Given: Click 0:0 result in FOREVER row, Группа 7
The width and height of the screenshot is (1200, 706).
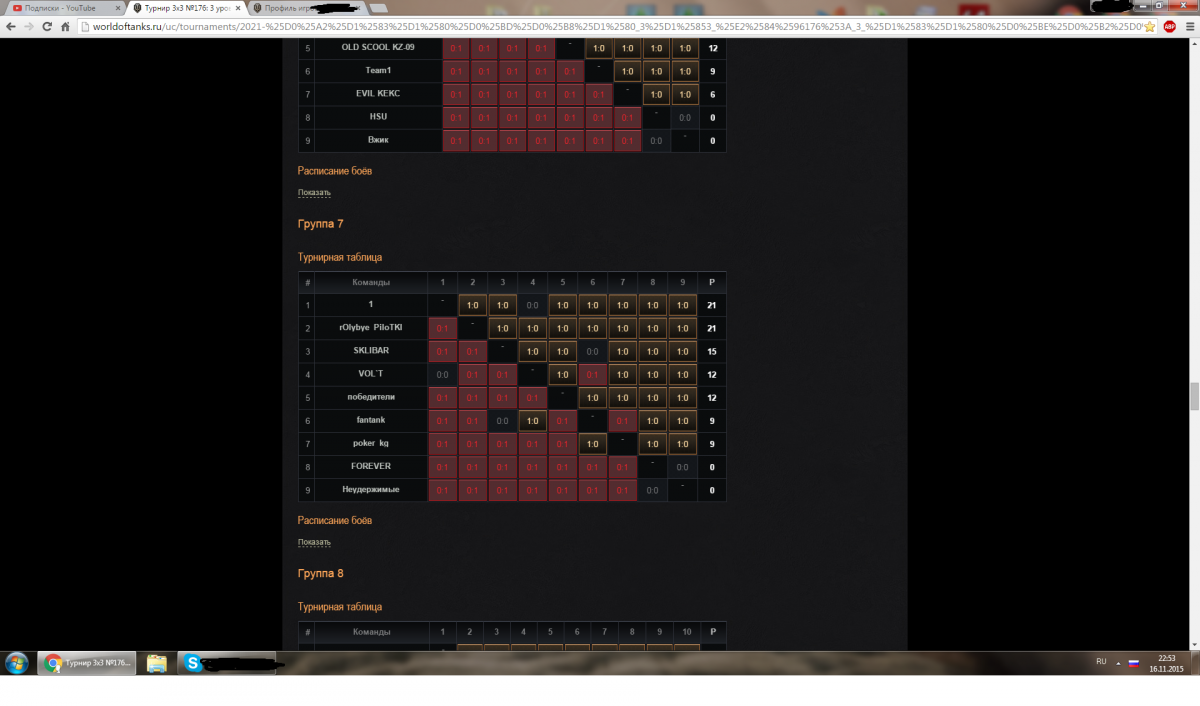Looking at the screenshot, I should pyautogui.click(x=684, y=466).
